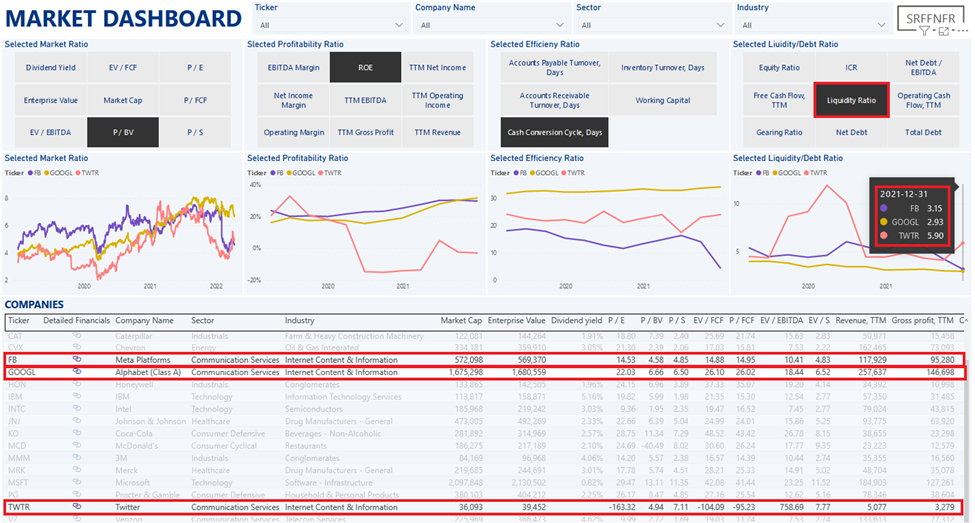The image size is (975, 523).
Task: Open Detailed Financials link icon for Twitter
Action: 77,507
